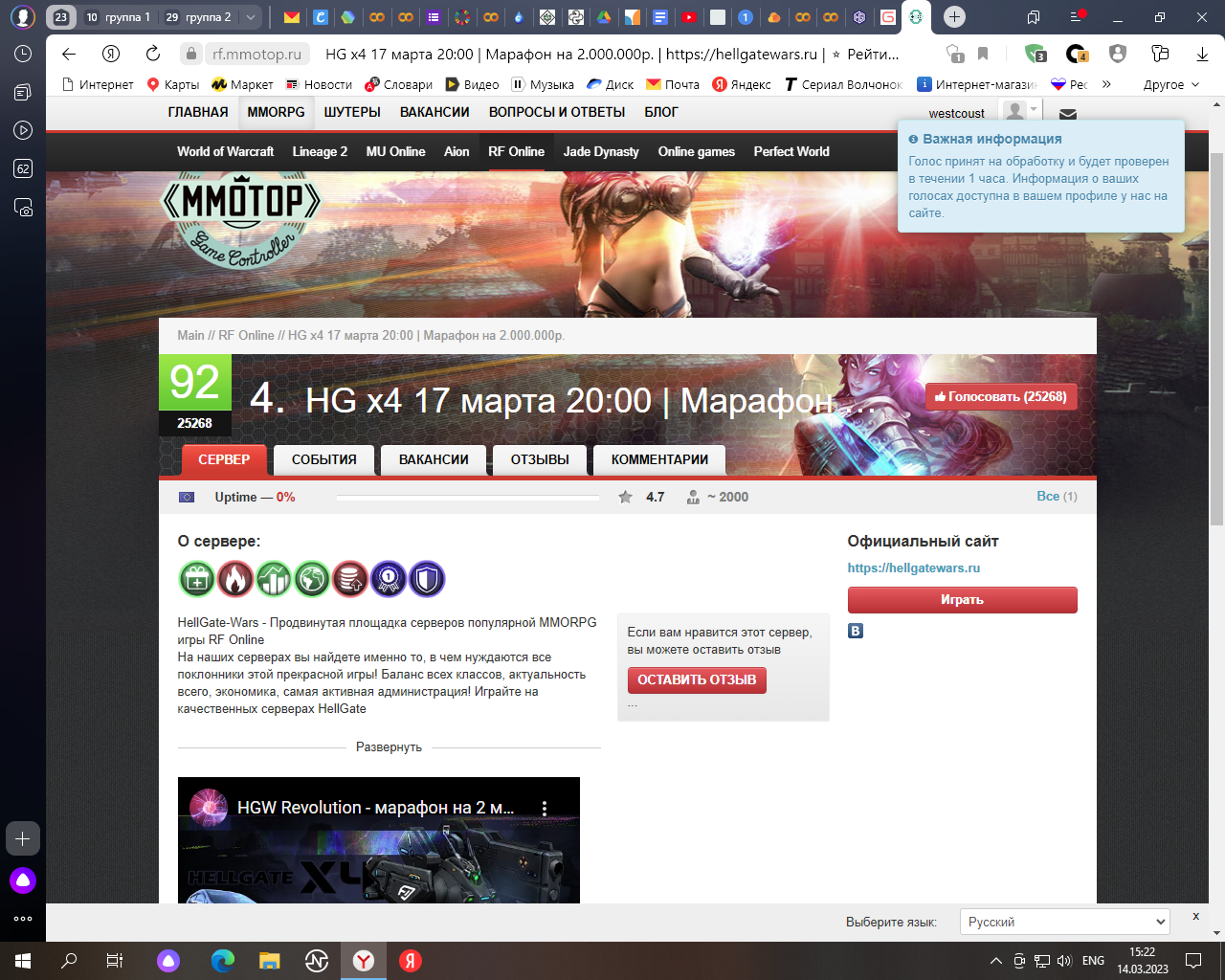This screenshot has height=980, width=1225.
Task: Open the "ВАКАНСИИ" server tab
Action: [434, 459]
